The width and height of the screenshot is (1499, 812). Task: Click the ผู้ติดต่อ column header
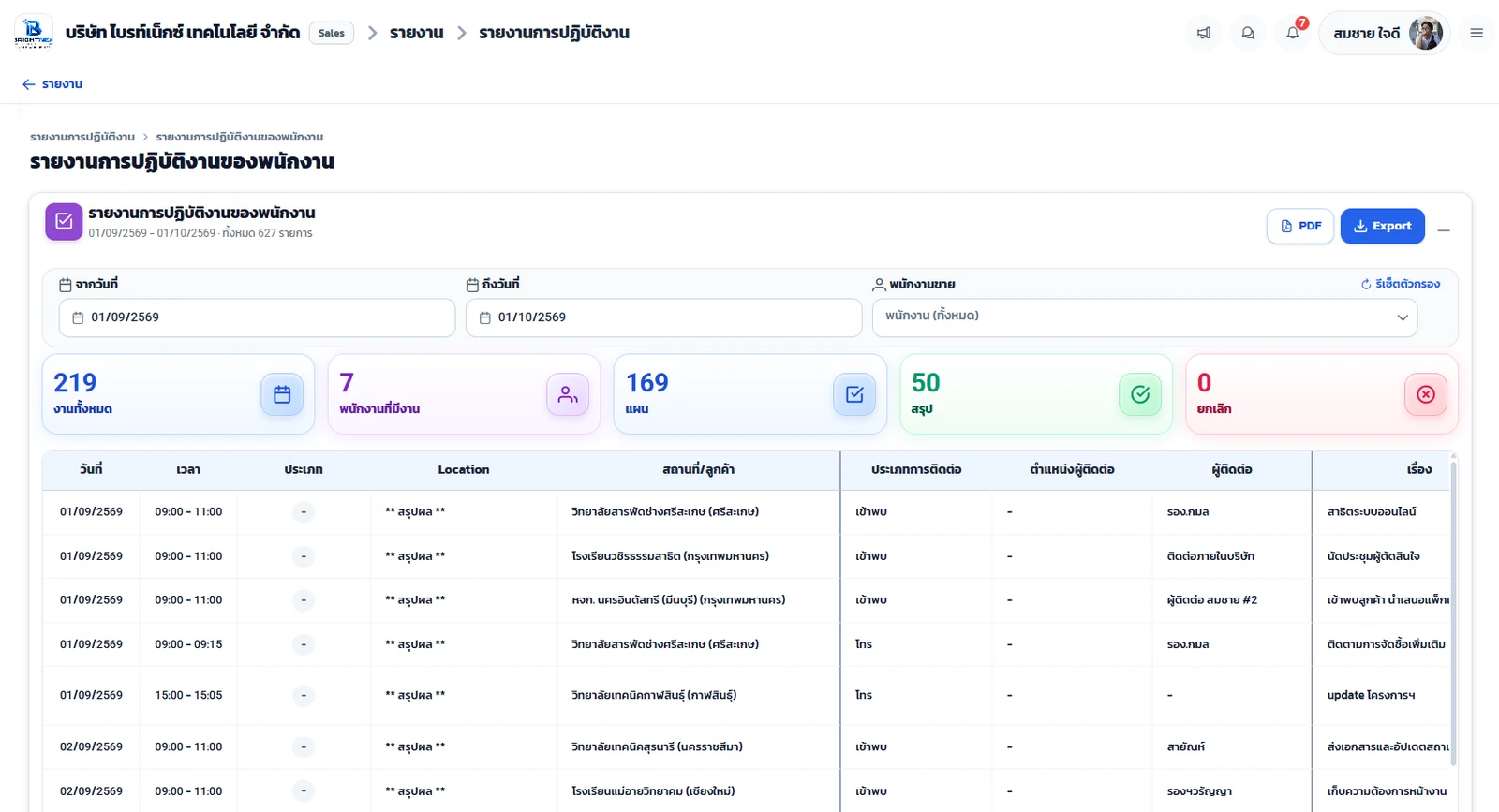pos(1232,469)
